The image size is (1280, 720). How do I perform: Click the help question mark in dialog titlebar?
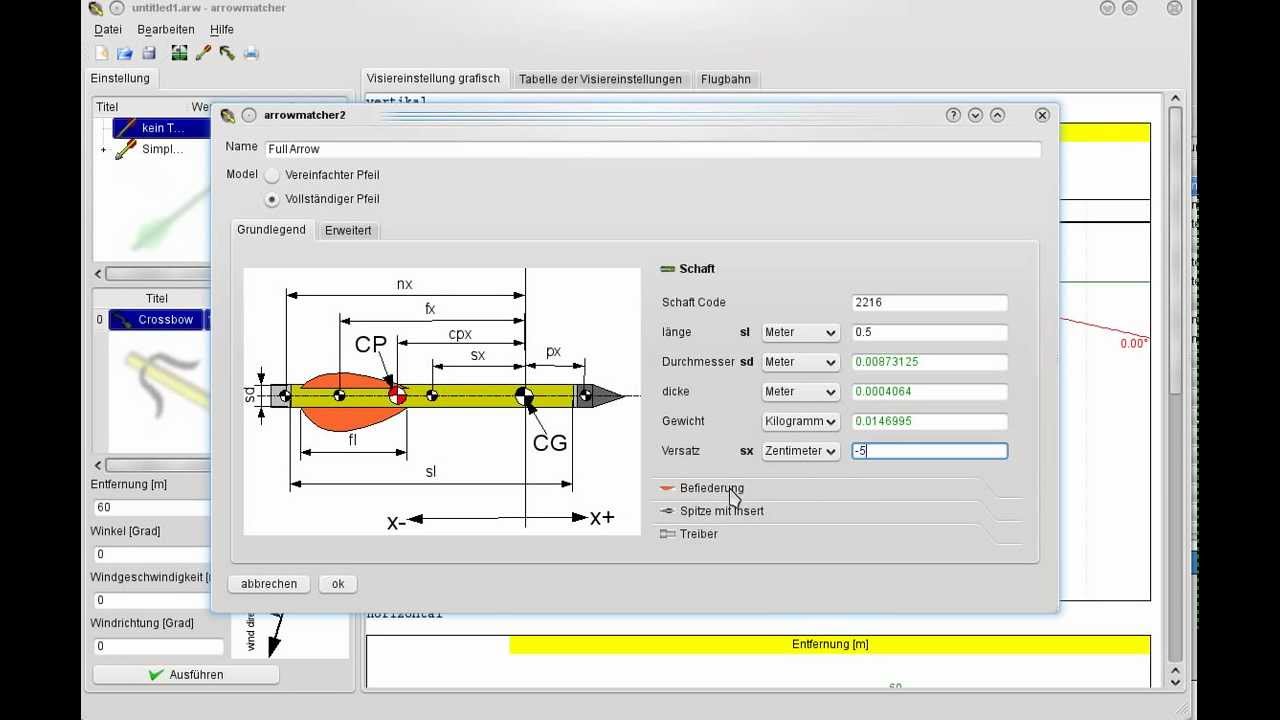pos(953,115)
